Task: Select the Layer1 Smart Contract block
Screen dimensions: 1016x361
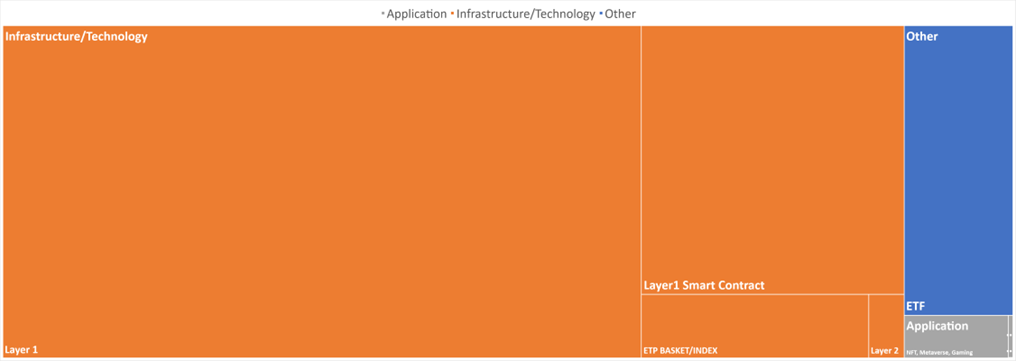Action: [772, 160]
